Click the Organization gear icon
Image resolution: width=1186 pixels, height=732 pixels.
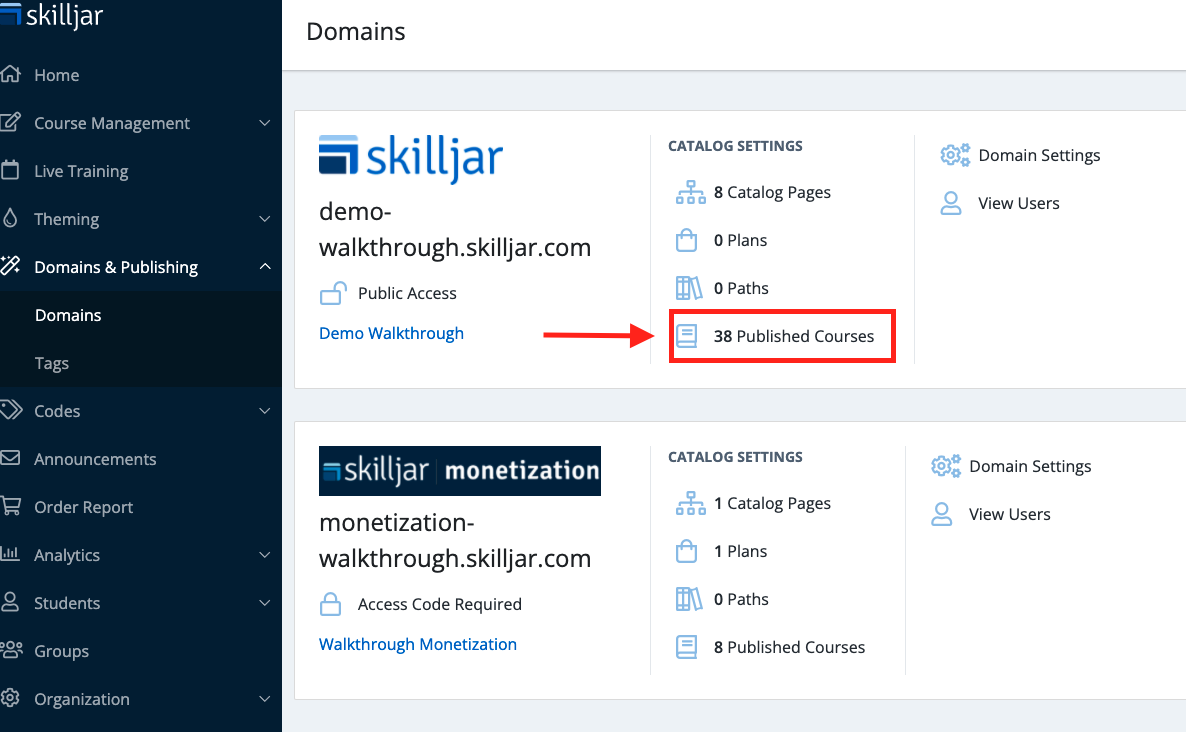10,698
